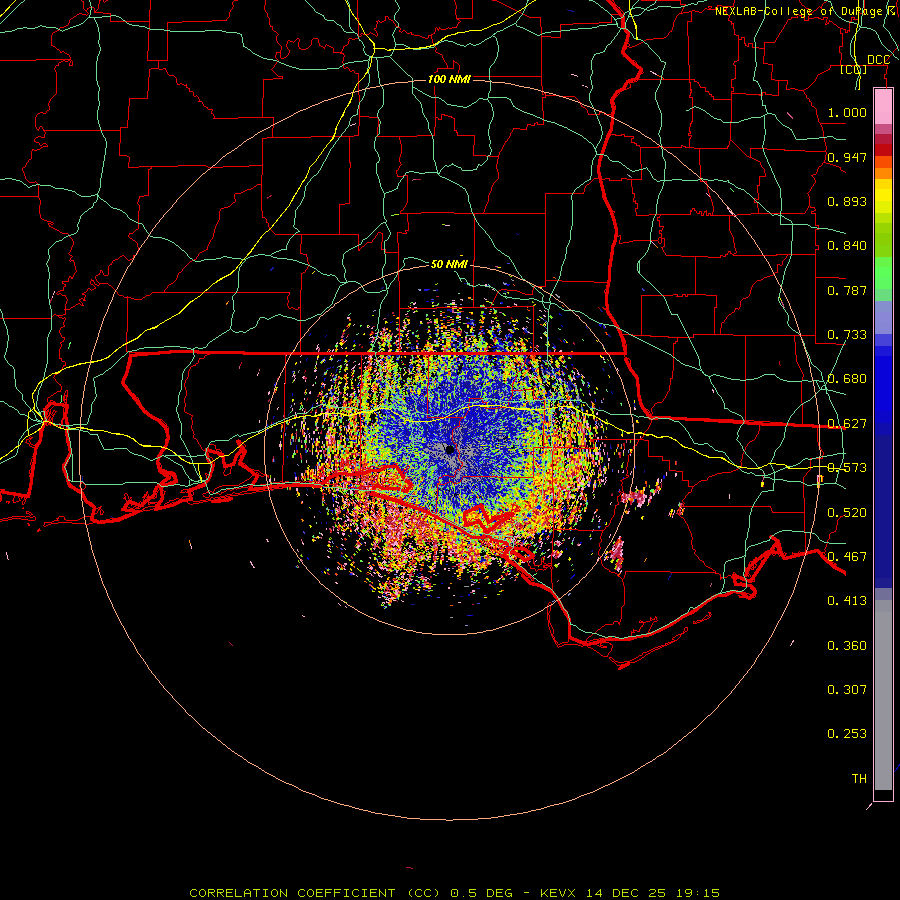Select the 0.467 legend value
Screen dimensions: 900x900
[847, 557]
